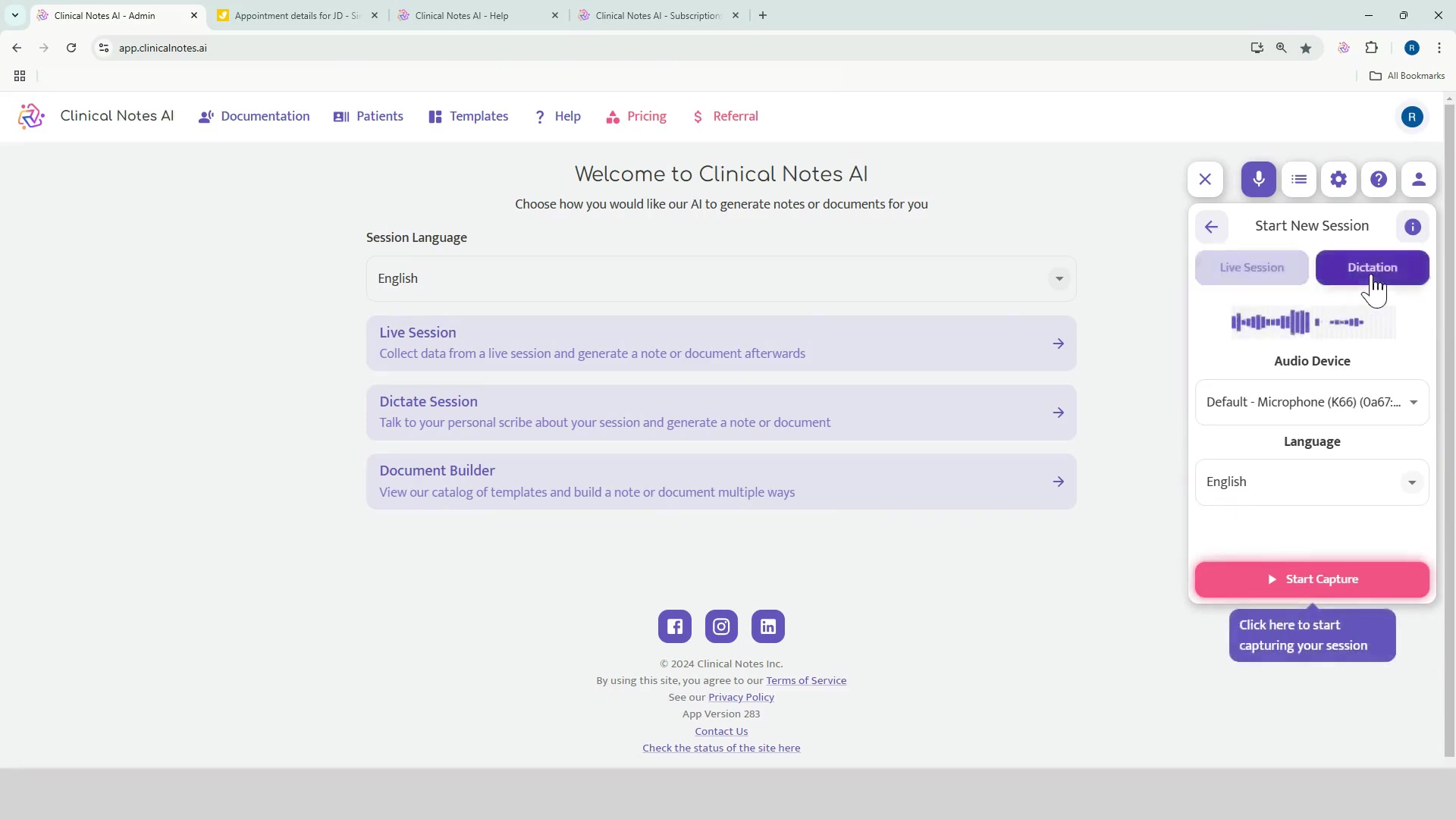Open a new browser tab
1456x819 pixels.
763,15
